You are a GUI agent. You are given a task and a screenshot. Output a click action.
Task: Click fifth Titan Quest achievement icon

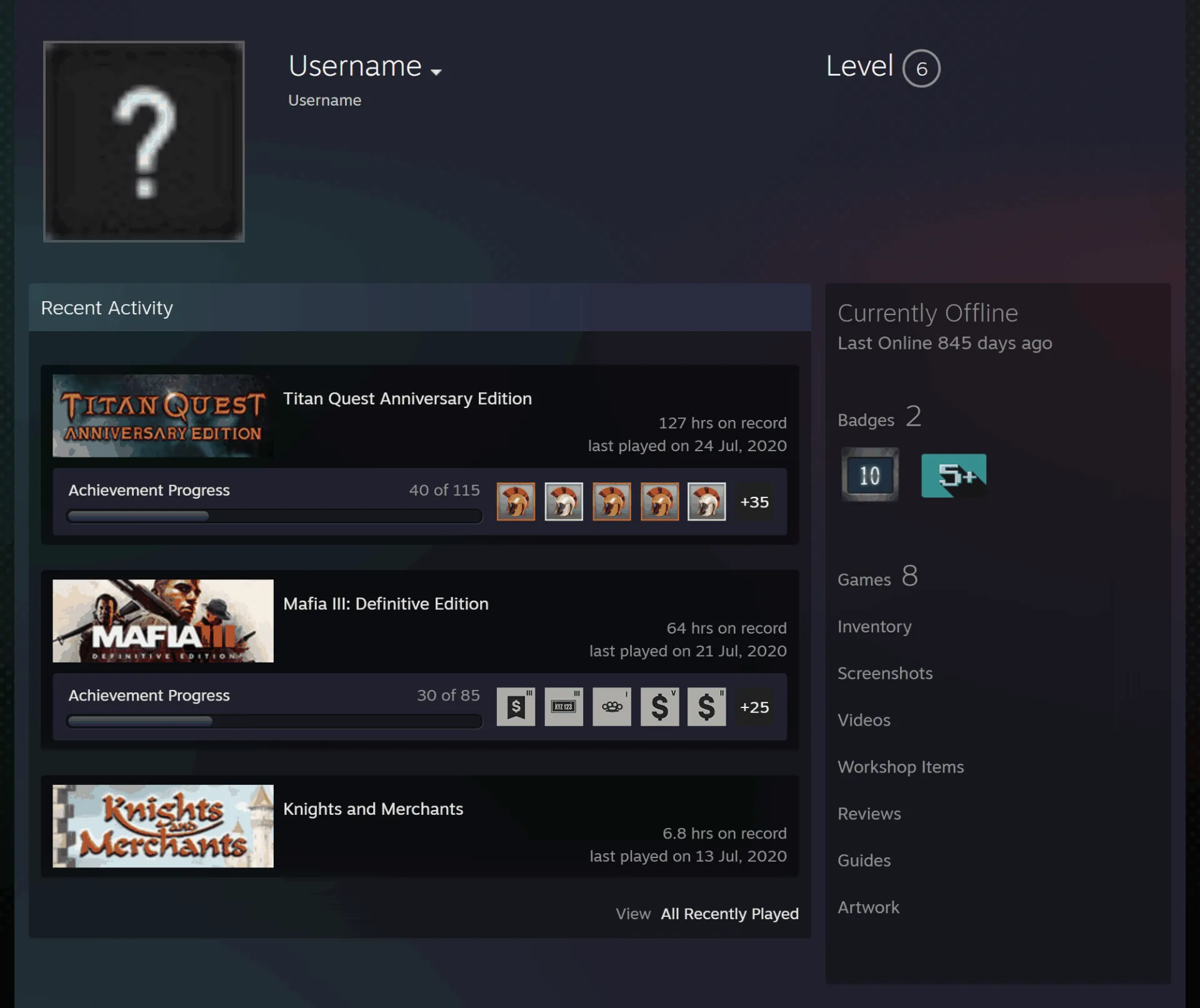707,501
